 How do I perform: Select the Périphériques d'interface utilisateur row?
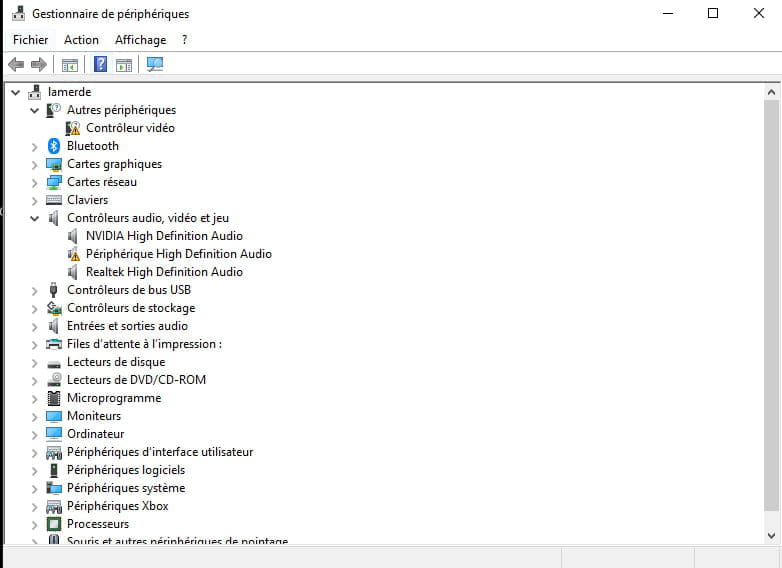(x=160, y=452)
